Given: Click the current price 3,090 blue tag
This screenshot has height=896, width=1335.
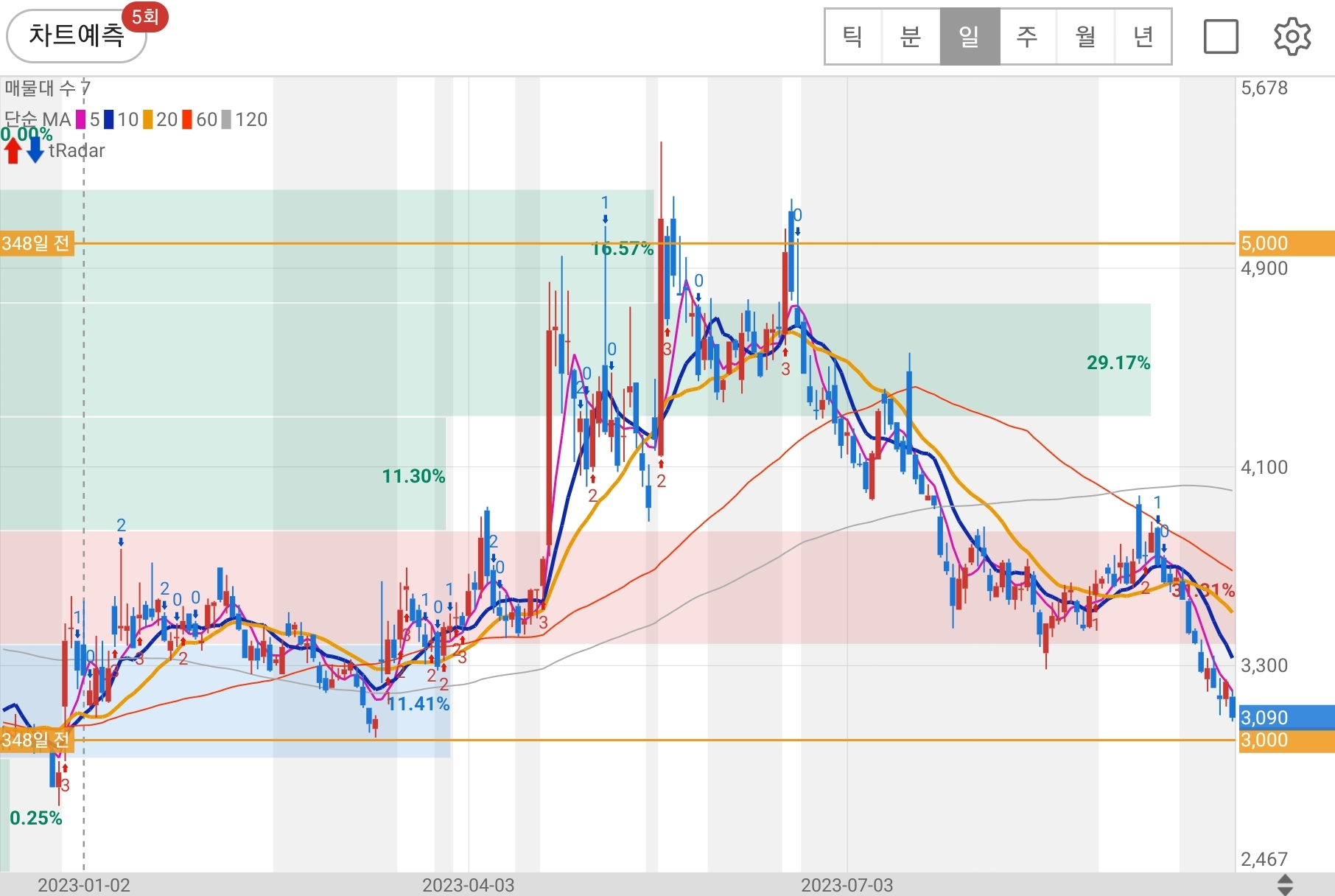Looking at the screenshot, I should tap(1286, 717).
